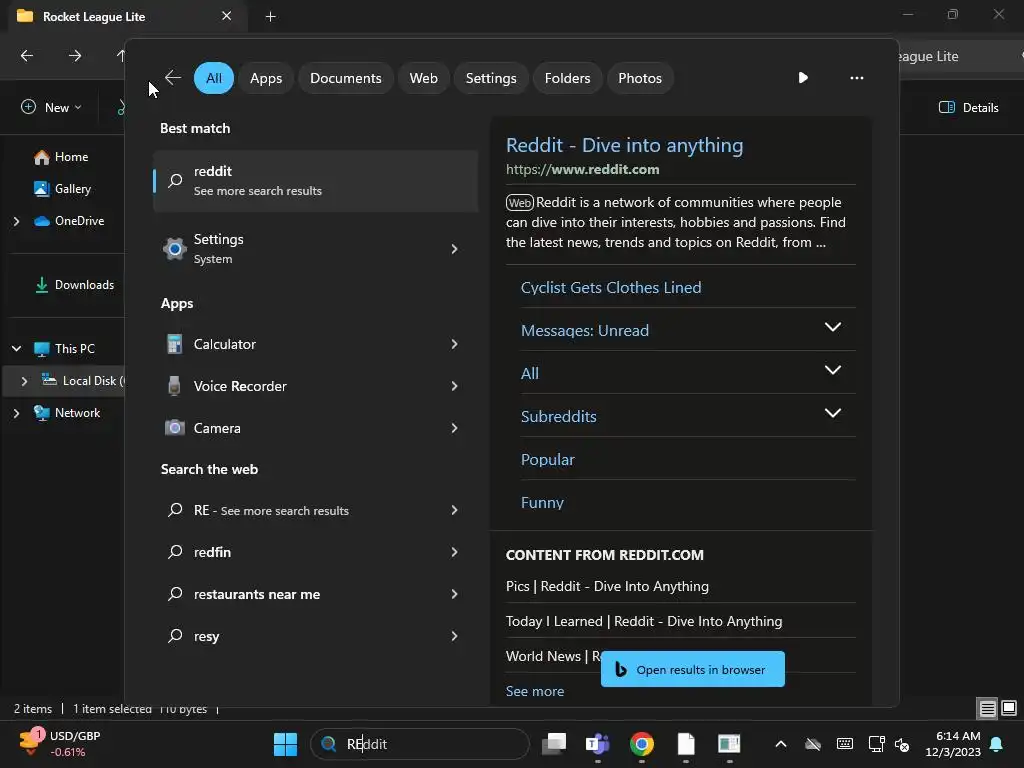Open Microsoft Teams from the taskbar
The width and height of the screenshot is (1024, 768).
[x=598, y=744]
